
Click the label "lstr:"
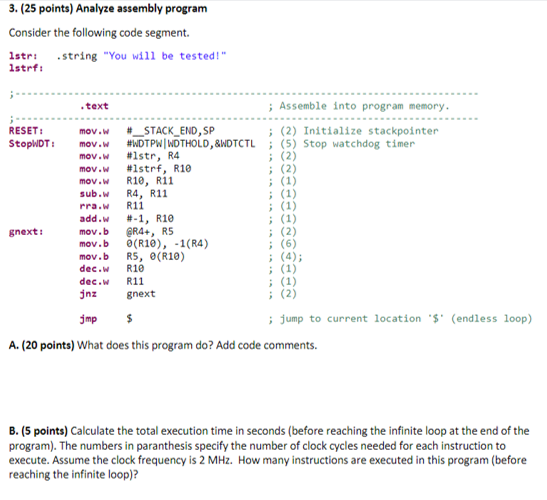point(23,56)
